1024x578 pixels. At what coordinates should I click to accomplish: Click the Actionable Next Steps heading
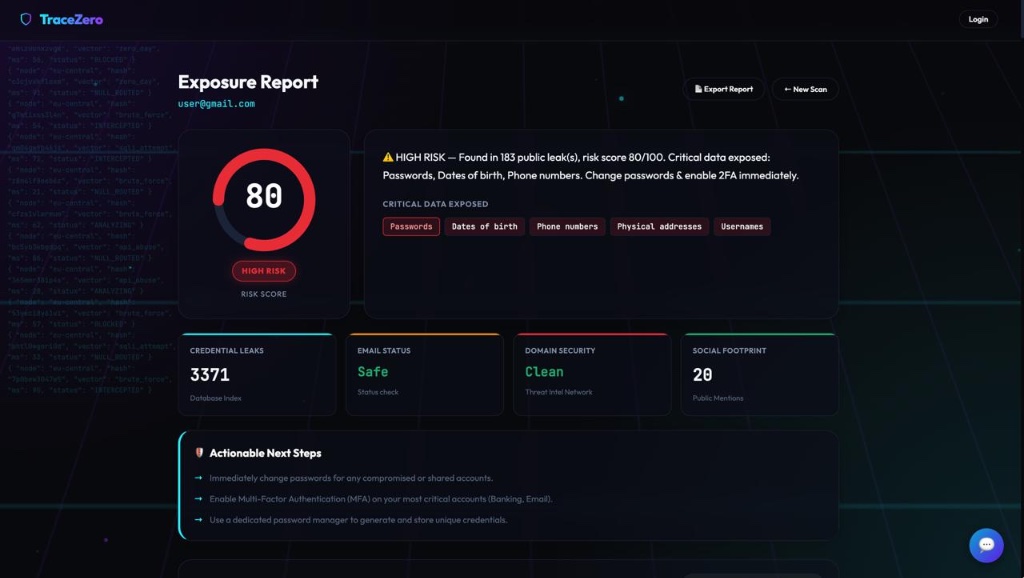pyautogui.click(x=265, y=453)
